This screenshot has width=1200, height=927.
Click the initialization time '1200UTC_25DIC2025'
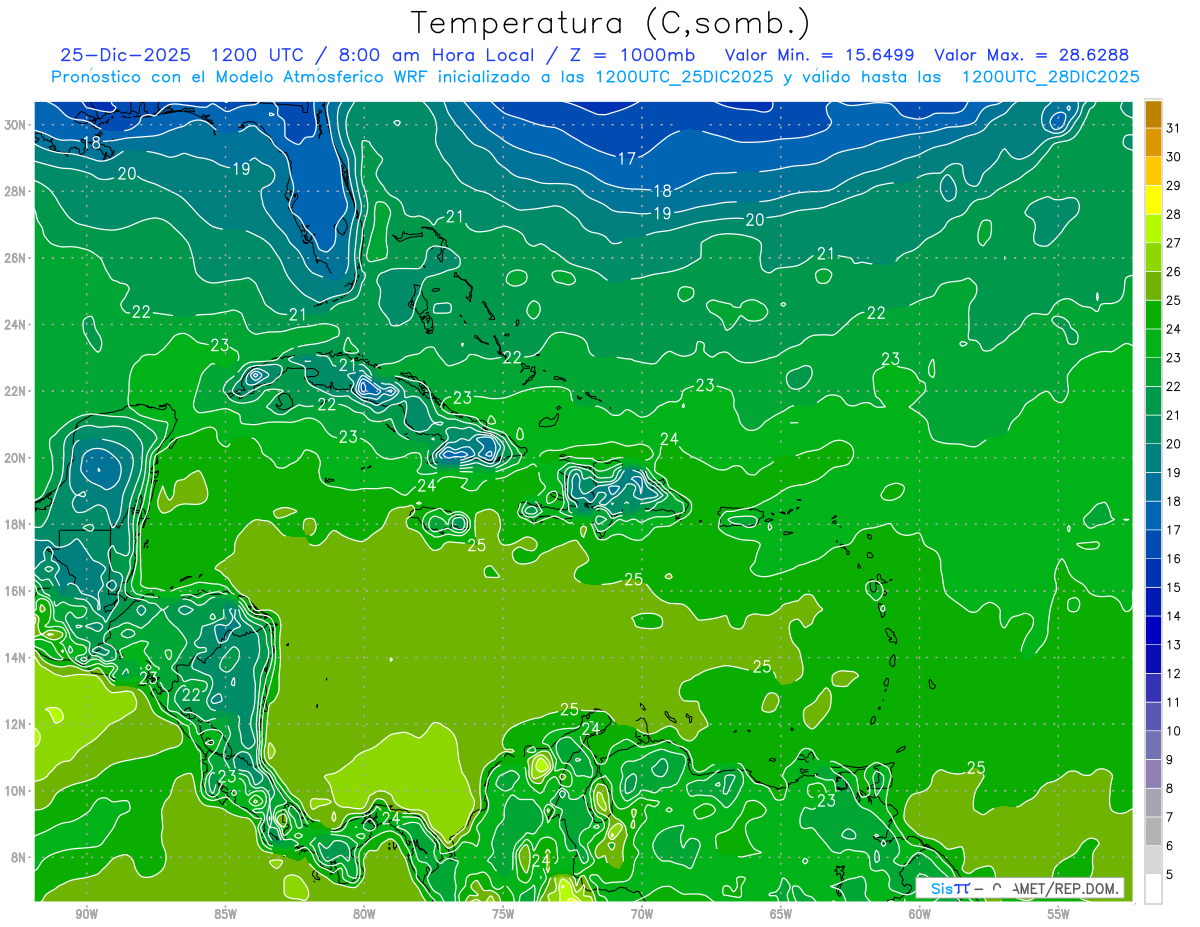pyautogui.click(x=684, y=77)
